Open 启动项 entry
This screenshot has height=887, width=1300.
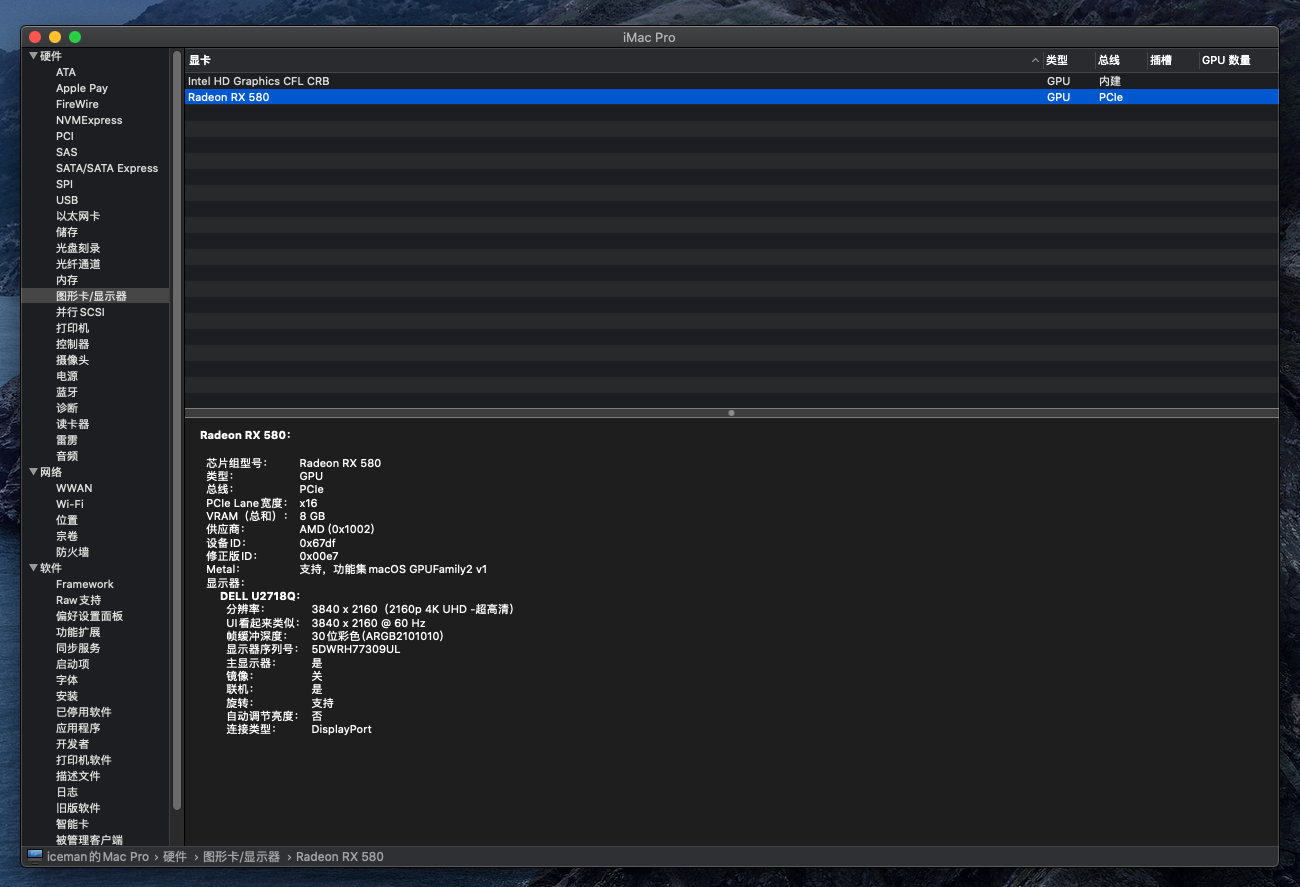point(72,664)
